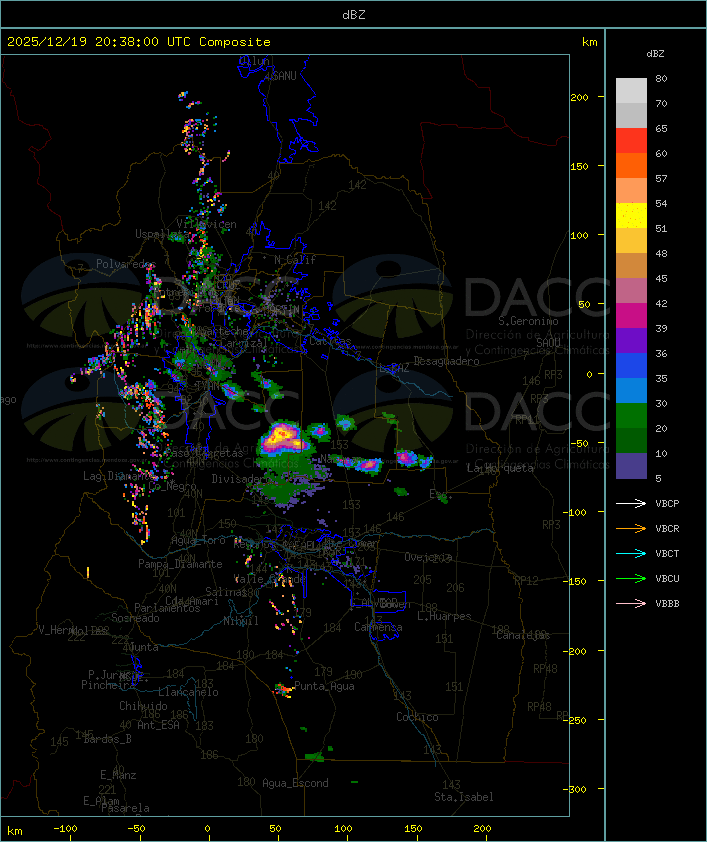Image resolution: width=707 pixels, height=842 pixels.
Task: Click the pink VBBB arrow icon
Action: 631,604
